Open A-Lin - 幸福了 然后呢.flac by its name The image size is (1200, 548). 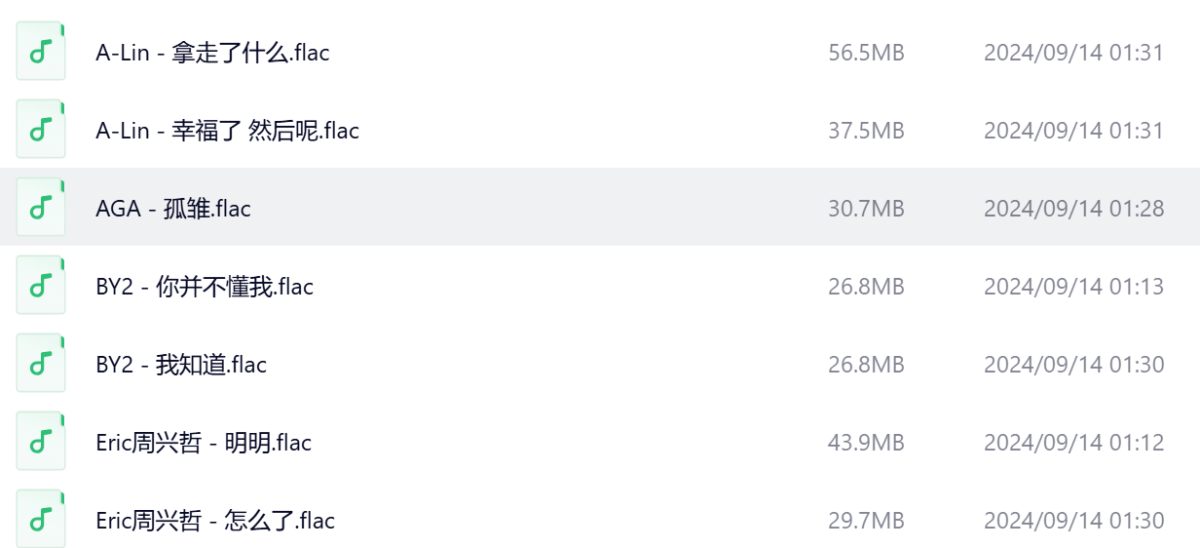tap(227, 131)
